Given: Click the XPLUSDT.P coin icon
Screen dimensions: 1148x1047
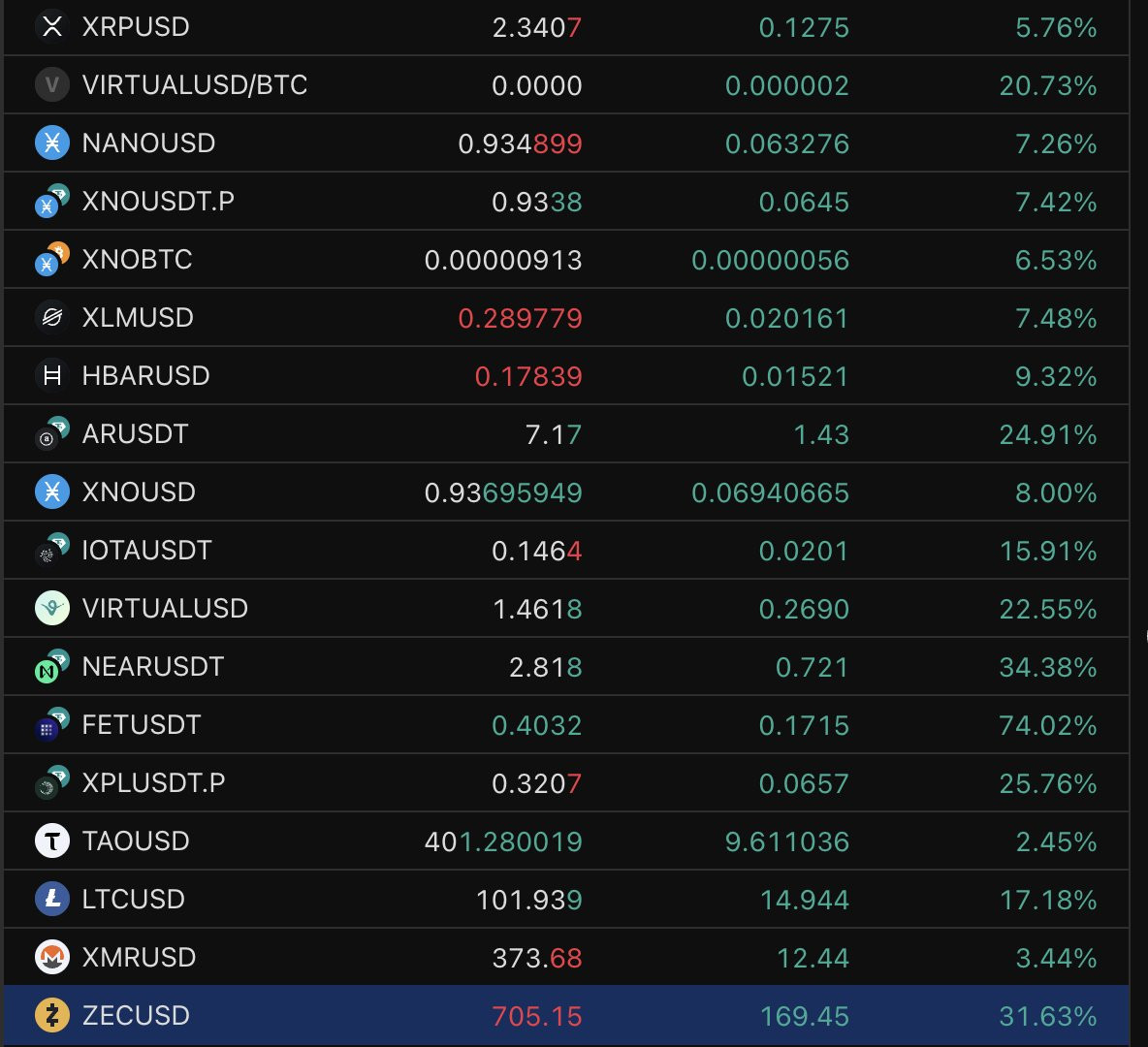Looking at the screenshot, I should point(52,782).
